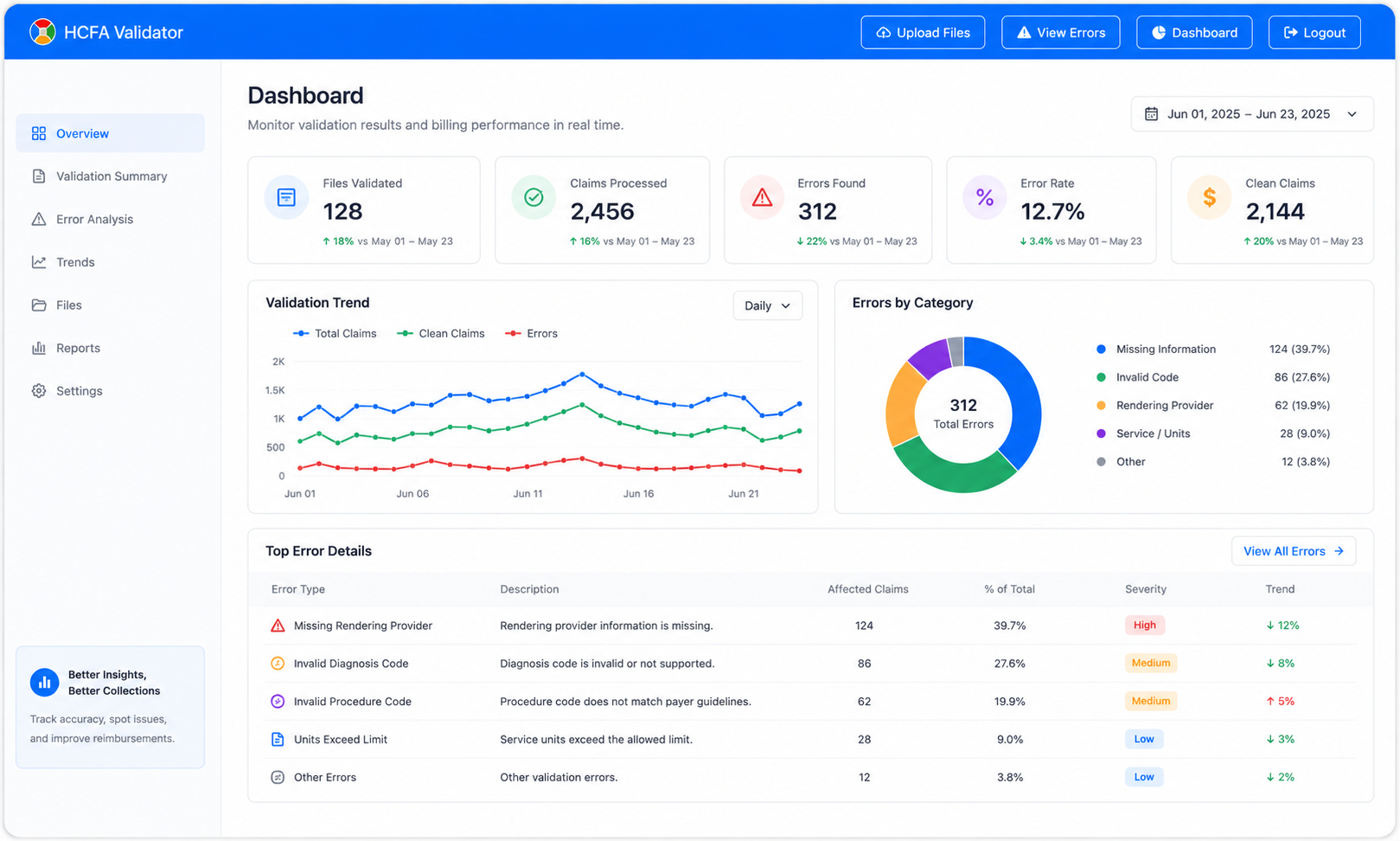Viewport: 1400px width, 841px height.
Task: Click the logout arrow icon in header
Action: pyautogui.click(x=1290, y=33)
